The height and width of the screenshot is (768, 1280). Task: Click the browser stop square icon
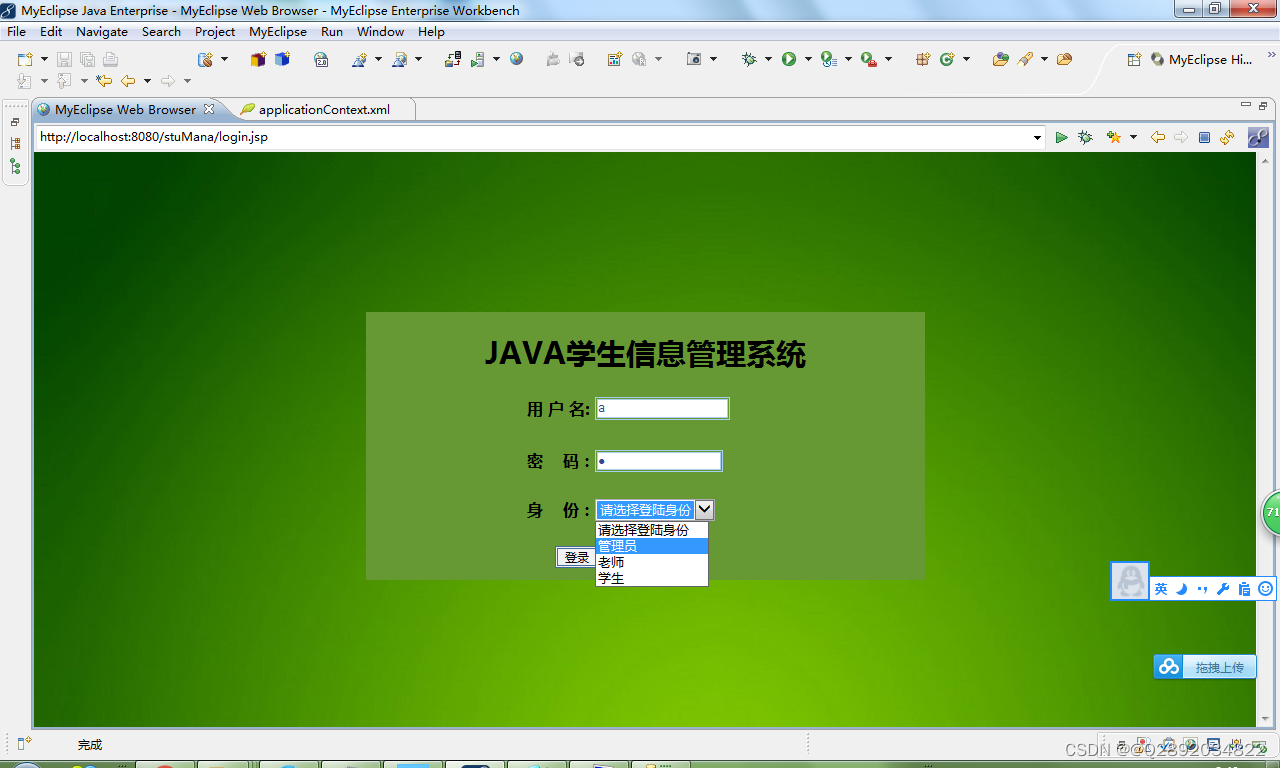coord(1204,137)
